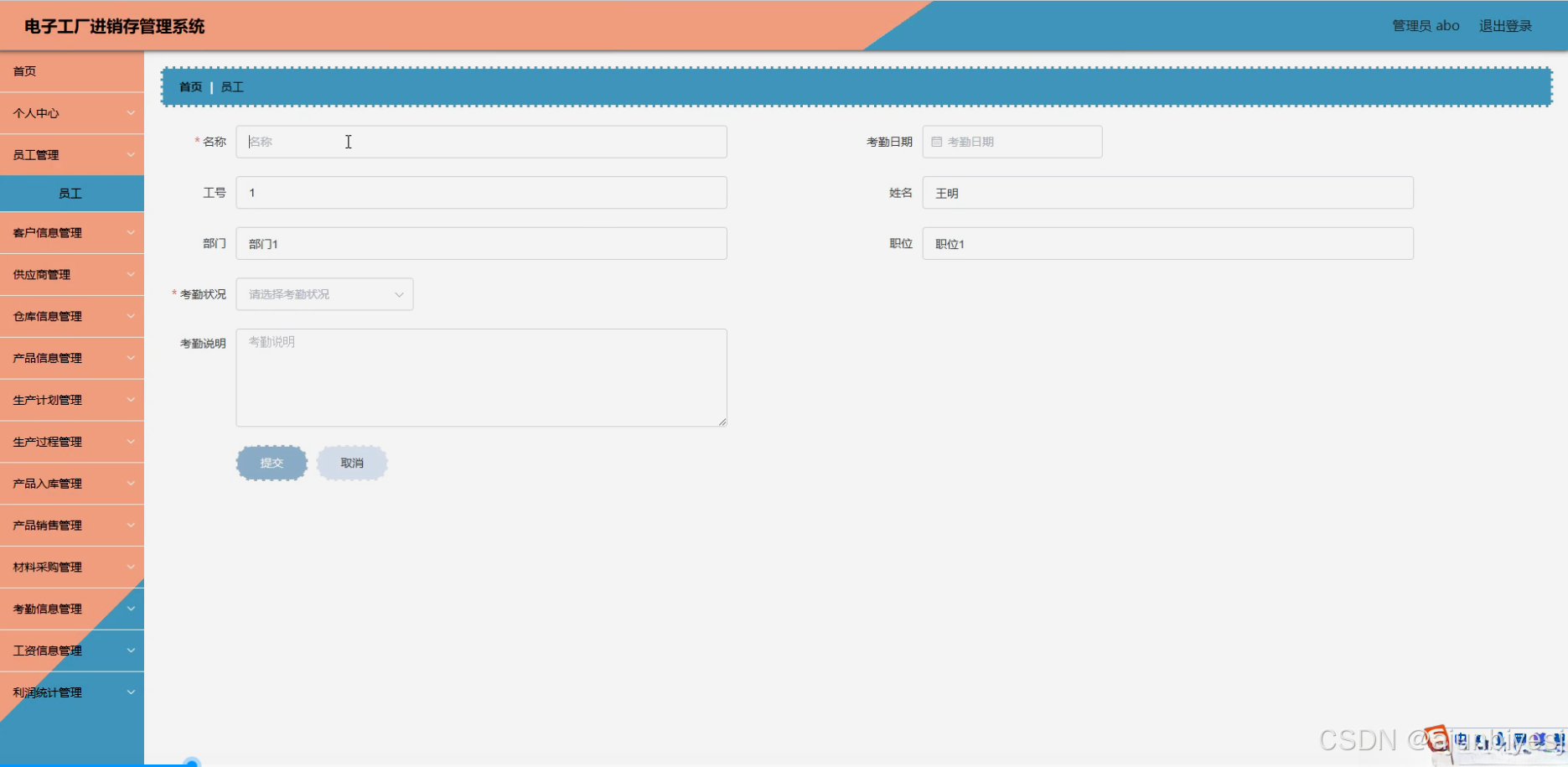Click the 取消 cancel button
Image resolution: width=1568 pixels, height=767 pixels.
pos(352,463)
